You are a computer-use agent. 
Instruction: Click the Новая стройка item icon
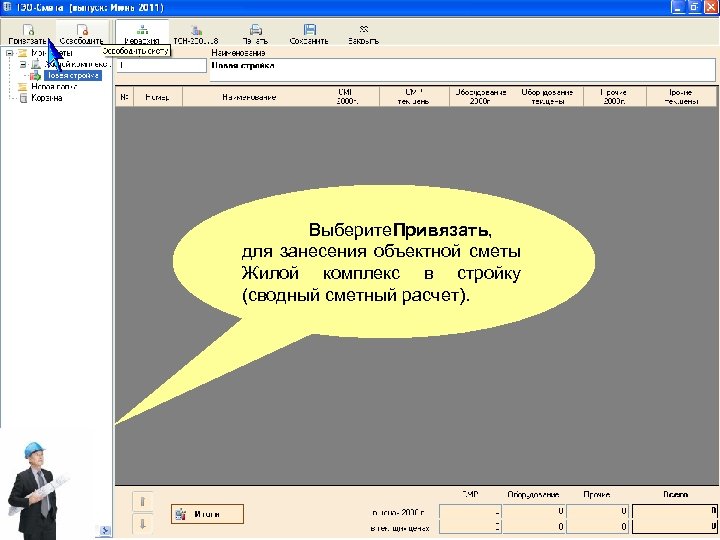click(x=36, y=75)
